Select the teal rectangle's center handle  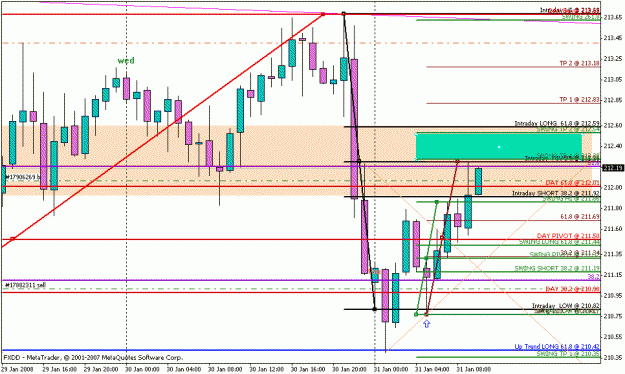[499, 147]
